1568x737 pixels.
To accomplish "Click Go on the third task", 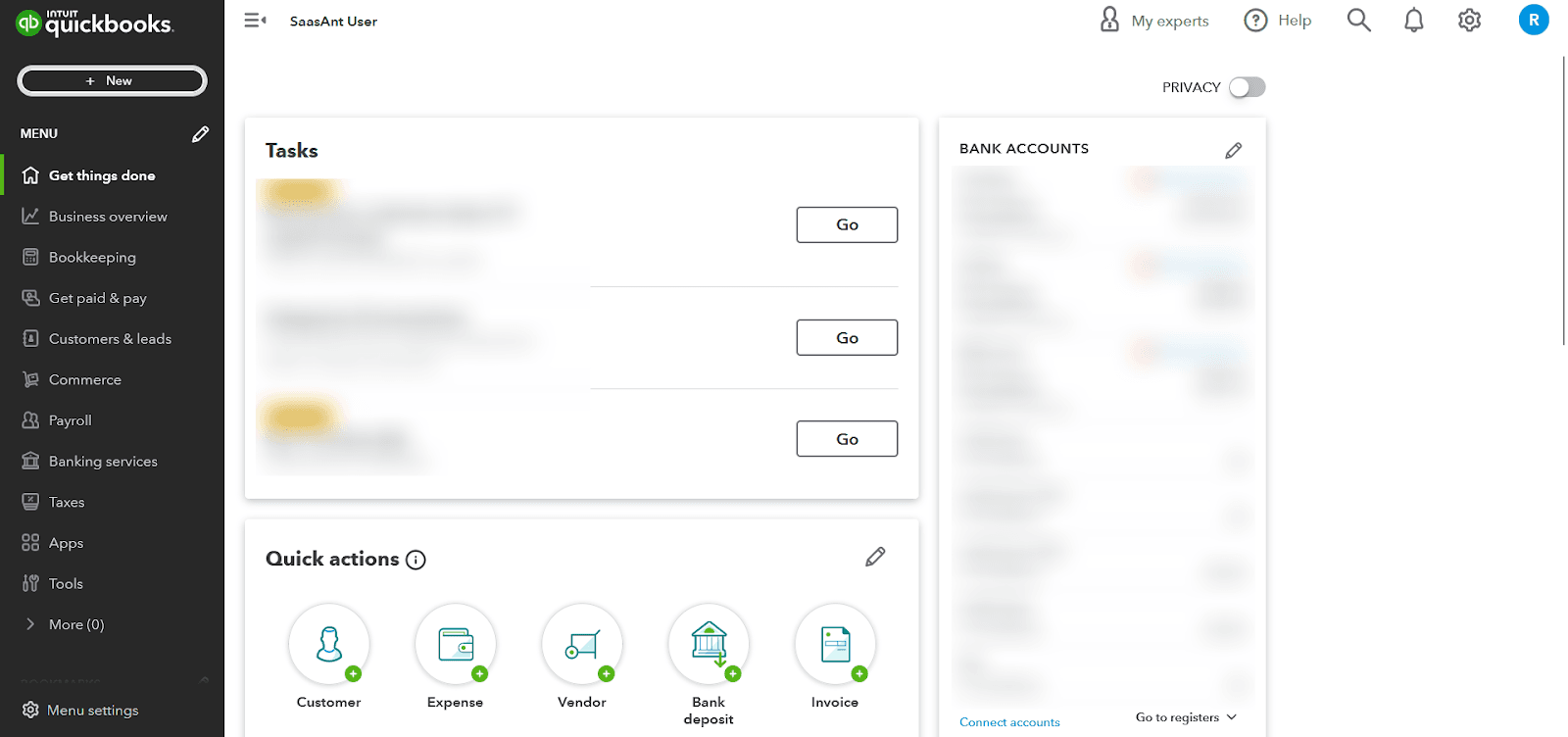I will click(847, 439).
